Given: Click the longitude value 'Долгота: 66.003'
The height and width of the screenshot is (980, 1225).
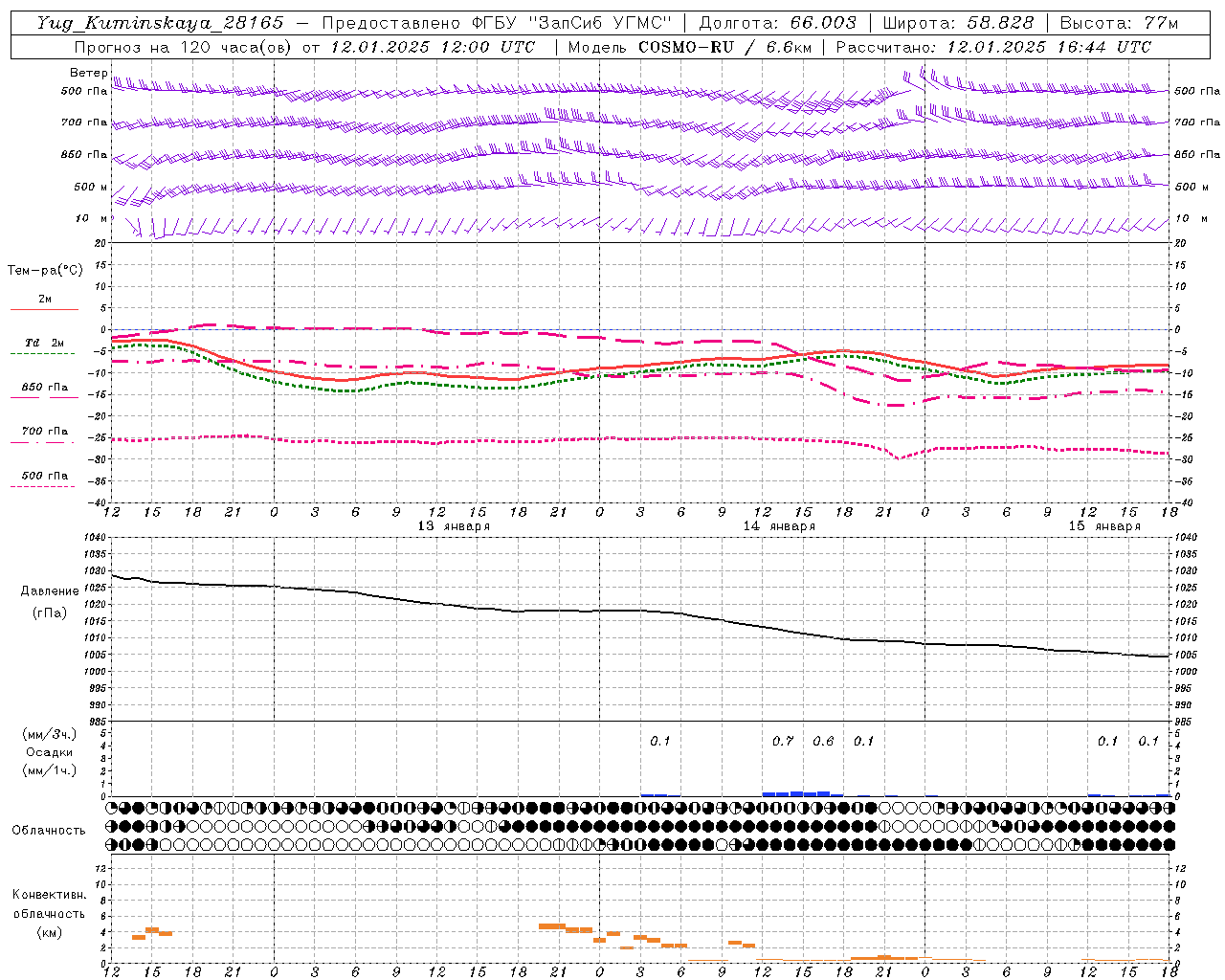Looking at the screenshot, I should [x=777, y=23].
